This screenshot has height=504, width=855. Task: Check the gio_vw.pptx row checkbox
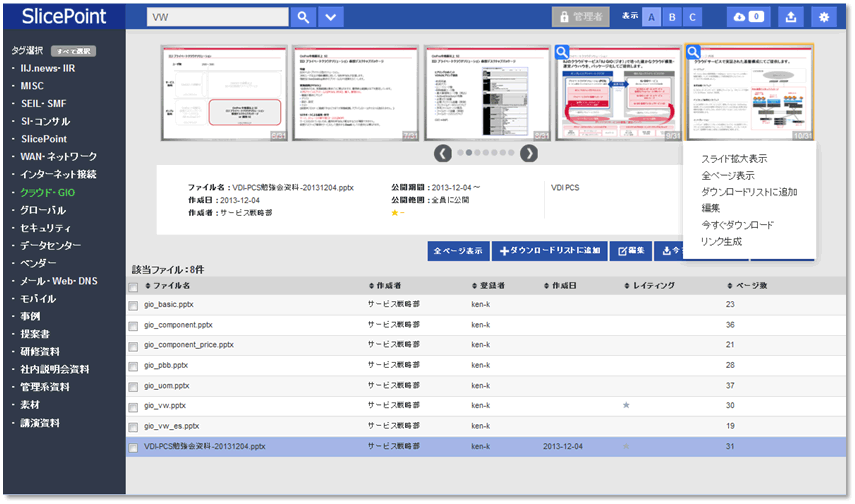(134, 406)
